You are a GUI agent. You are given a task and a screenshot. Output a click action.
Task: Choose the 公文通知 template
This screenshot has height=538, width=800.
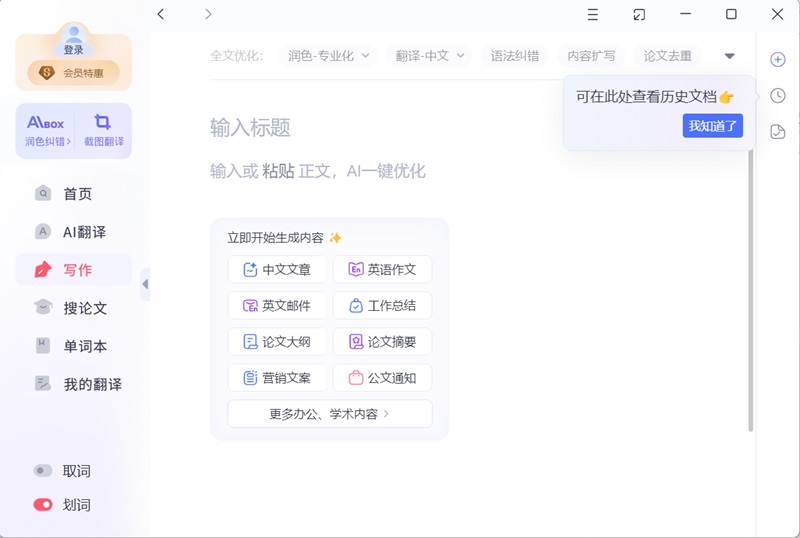click(x=382, y=378)
